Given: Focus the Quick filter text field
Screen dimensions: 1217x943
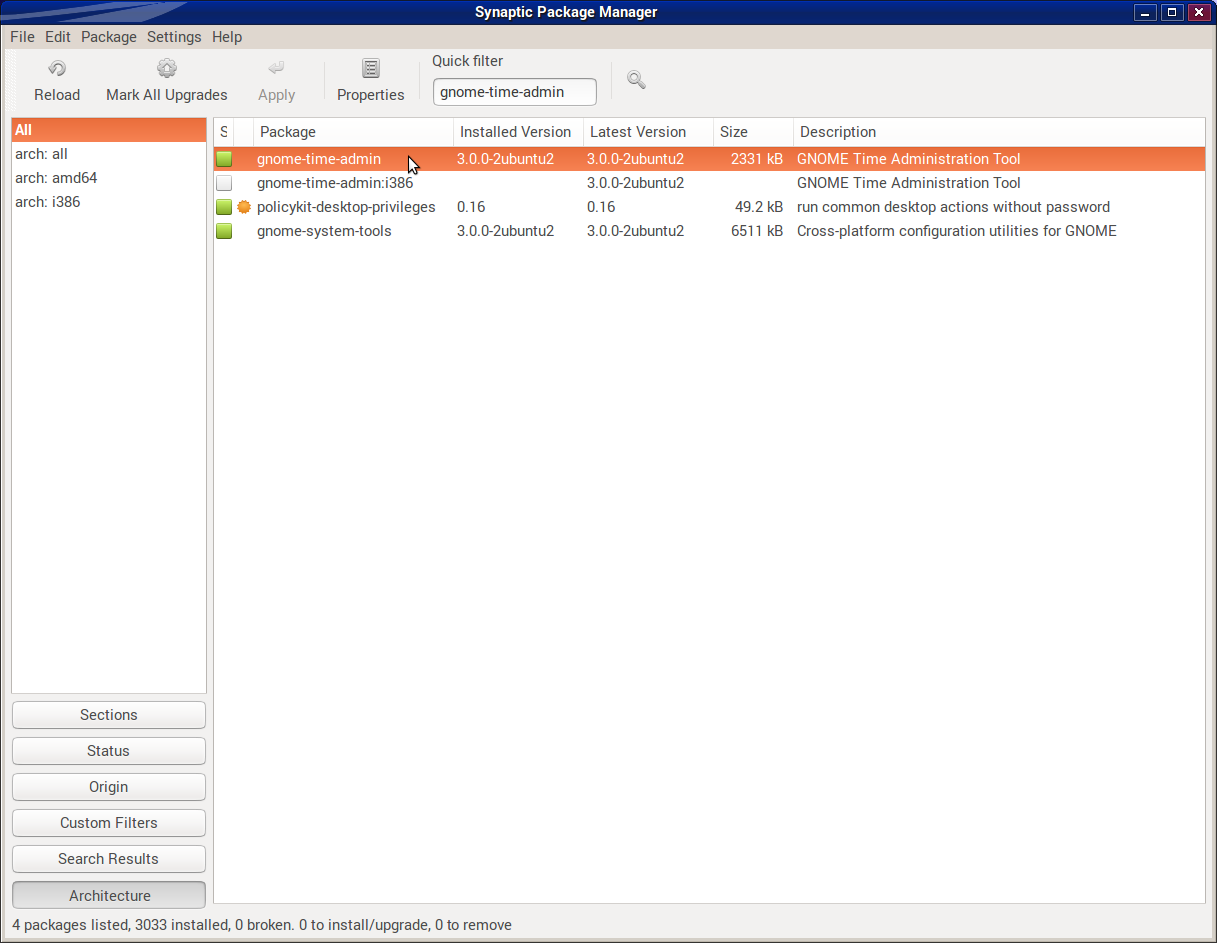Looking at the screenshot, I should click(514, 92).
